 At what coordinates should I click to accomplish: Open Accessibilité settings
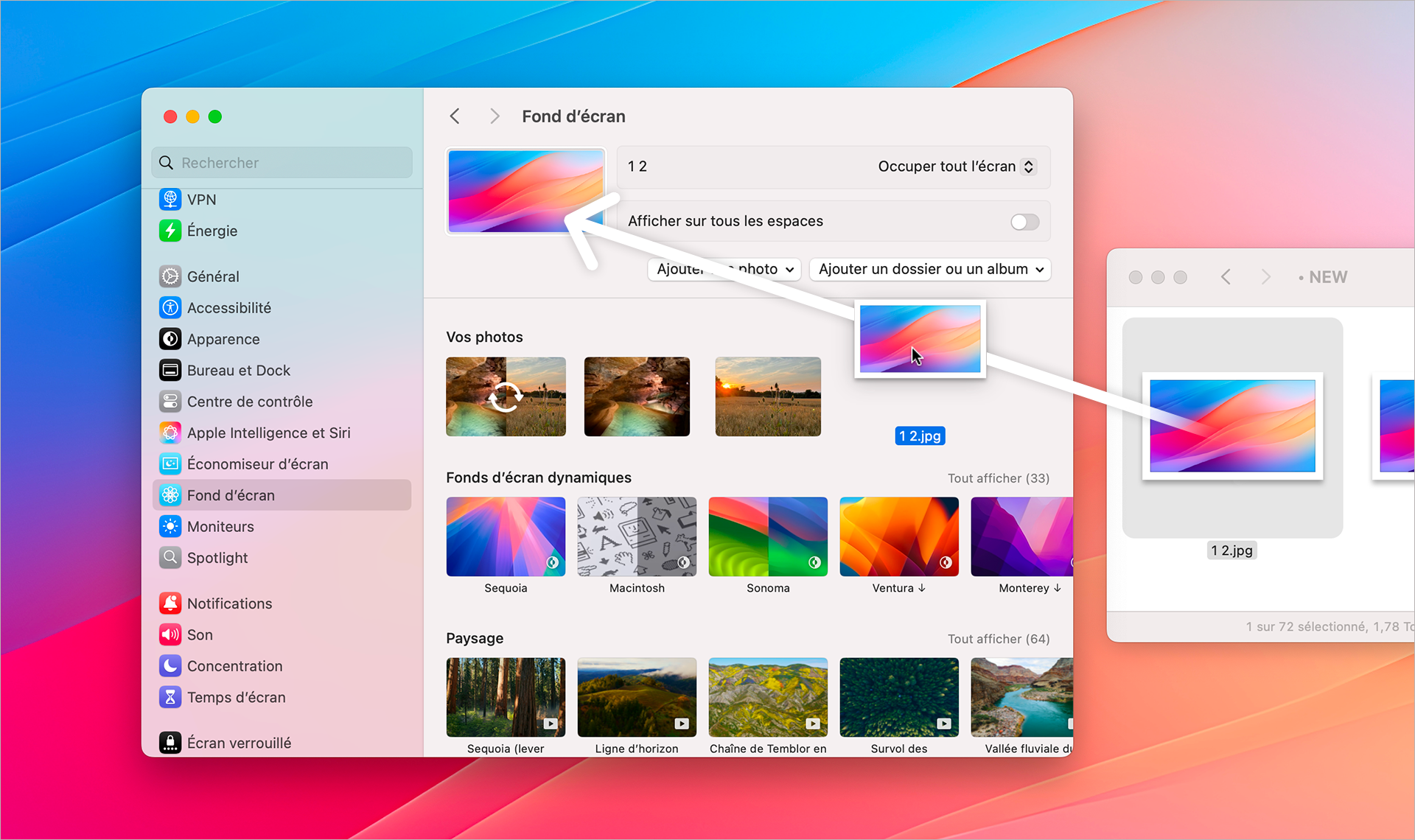point(170,307)
